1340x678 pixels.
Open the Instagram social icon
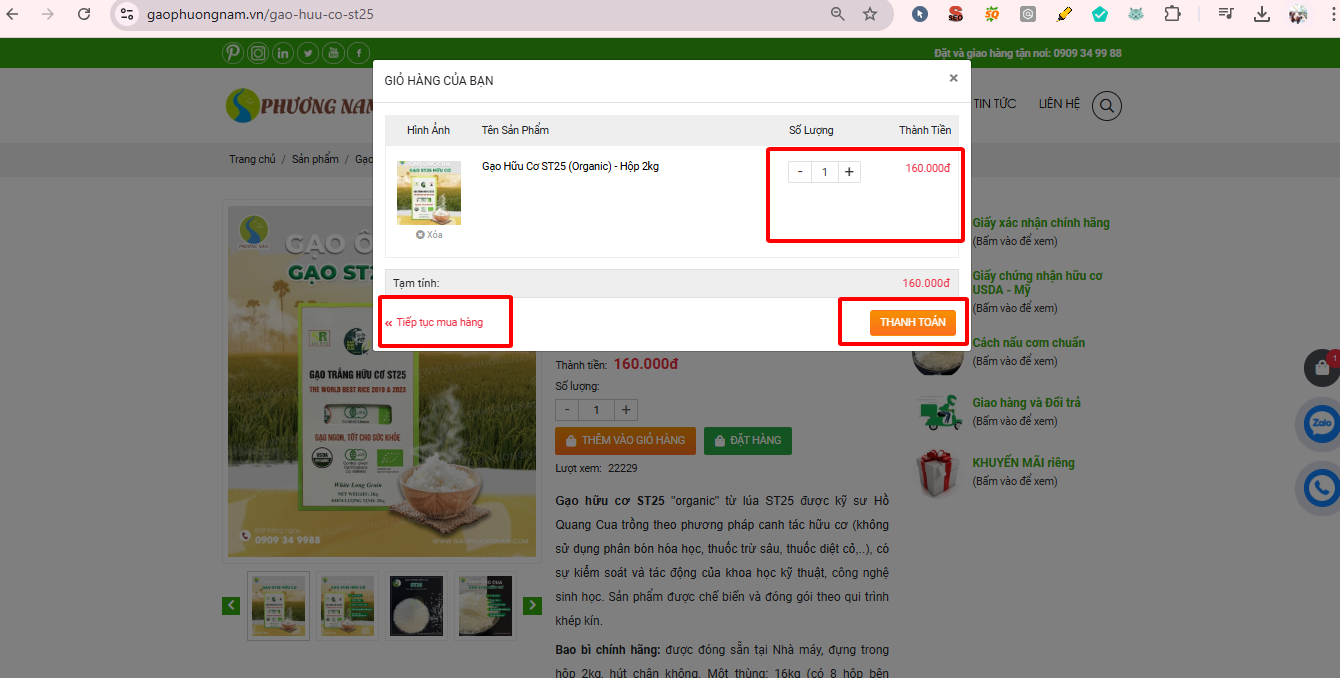258,53
